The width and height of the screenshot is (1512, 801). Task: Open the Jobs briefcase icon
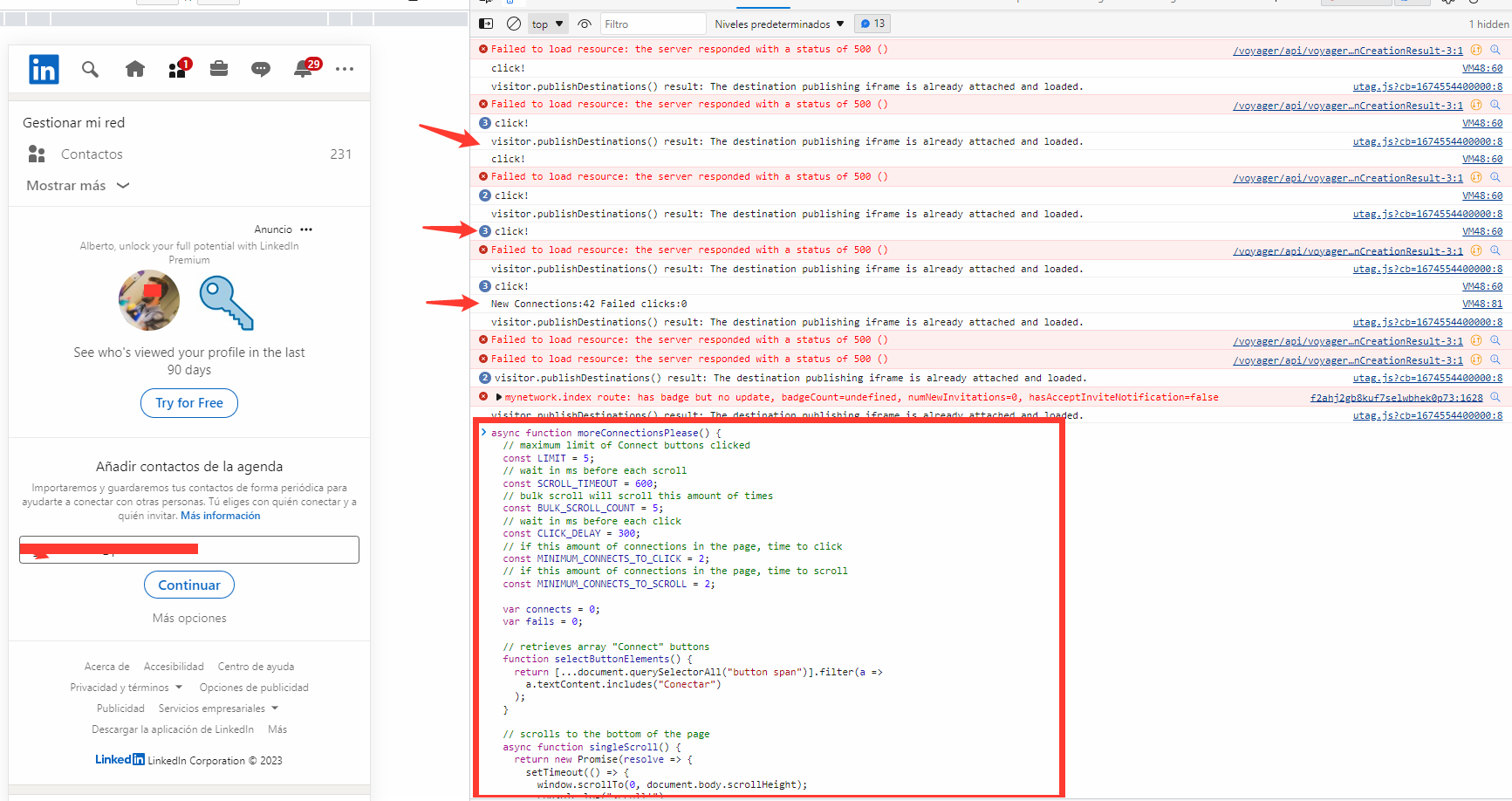coord(219,68)
